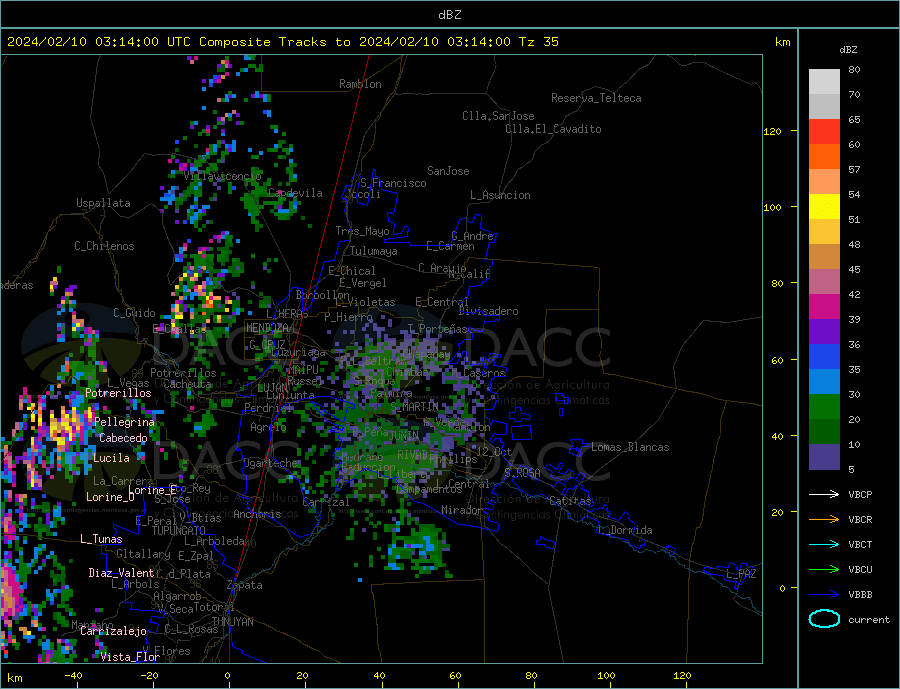
Task: Click the cyan 'current' ellipse symbol in the legend
Action: (x=824, y=619)
